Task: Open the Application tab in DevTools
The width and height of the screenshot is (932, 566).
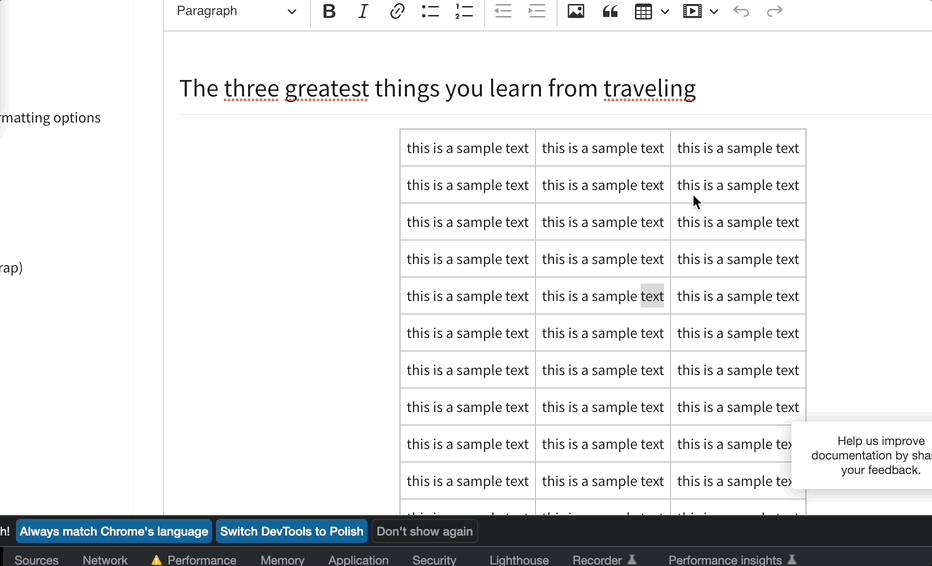Action: 358,560
